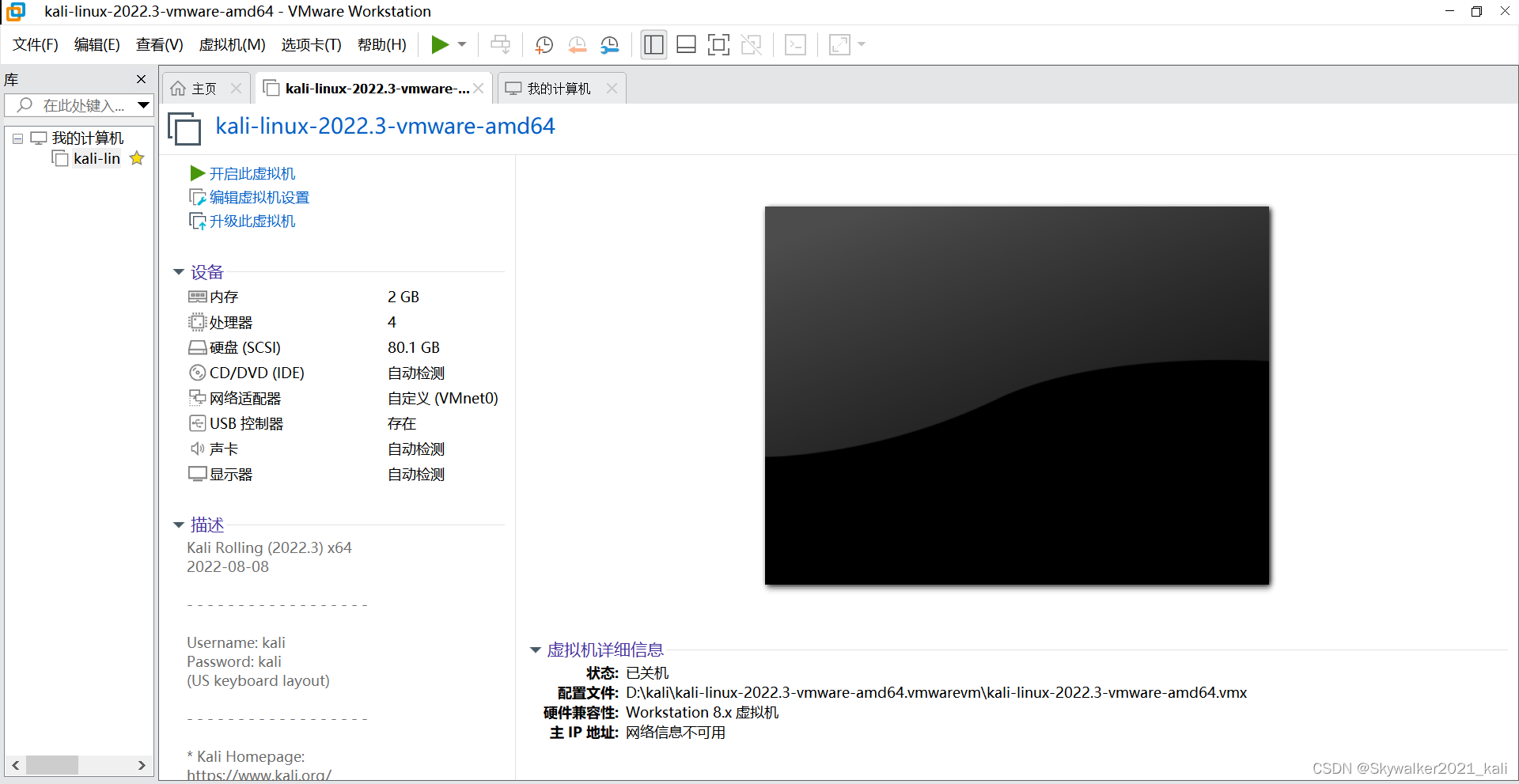Click the 声卡 sound card icon
Screen dimensions: 1519x784
(x=197, y=449)
